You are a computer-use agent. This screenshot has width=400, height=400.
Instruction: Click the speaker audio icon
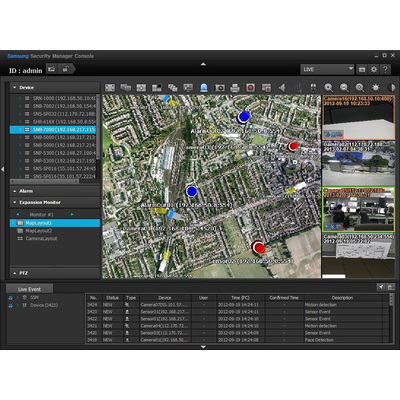pyautogui.click(x=282, y=88)
